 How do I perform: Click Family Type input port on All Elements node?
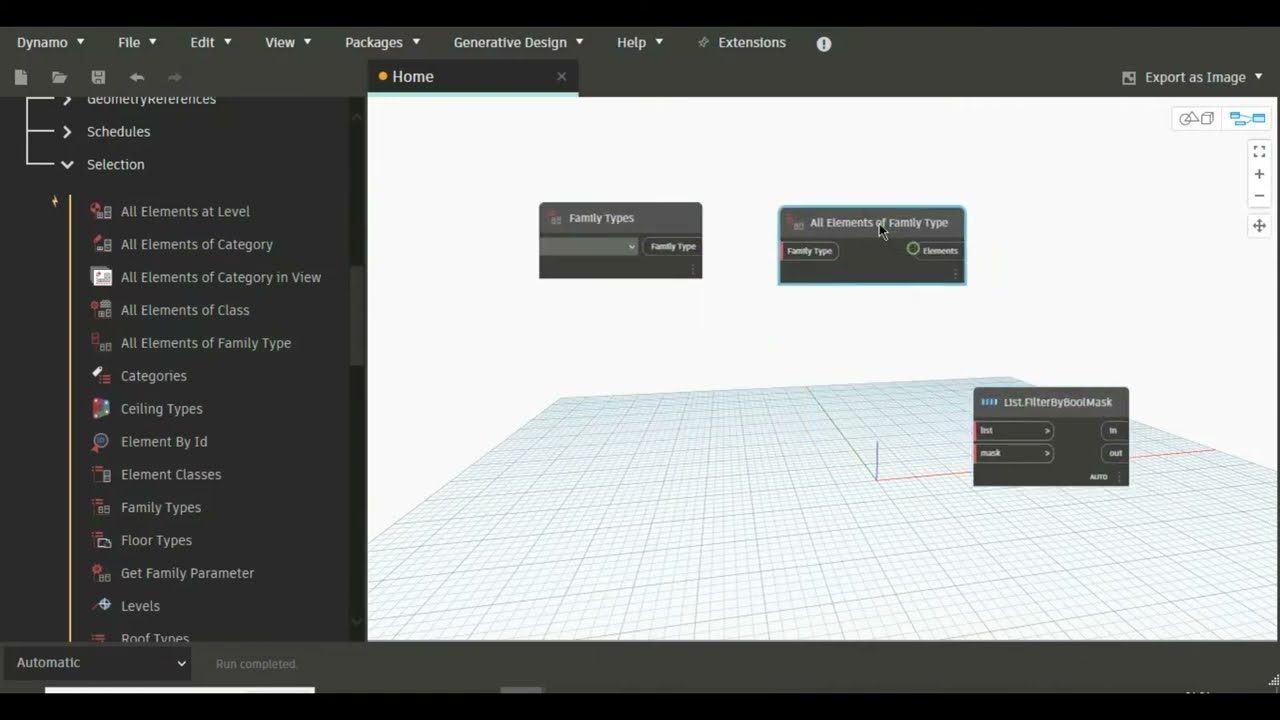(809, 250)
